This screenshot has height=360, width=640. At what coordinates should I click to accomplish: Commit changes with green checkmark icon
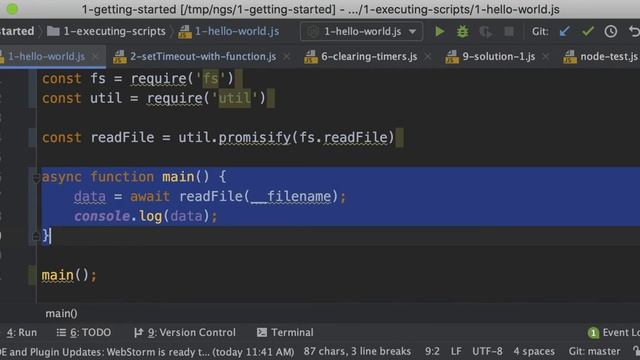coord(587,31)
